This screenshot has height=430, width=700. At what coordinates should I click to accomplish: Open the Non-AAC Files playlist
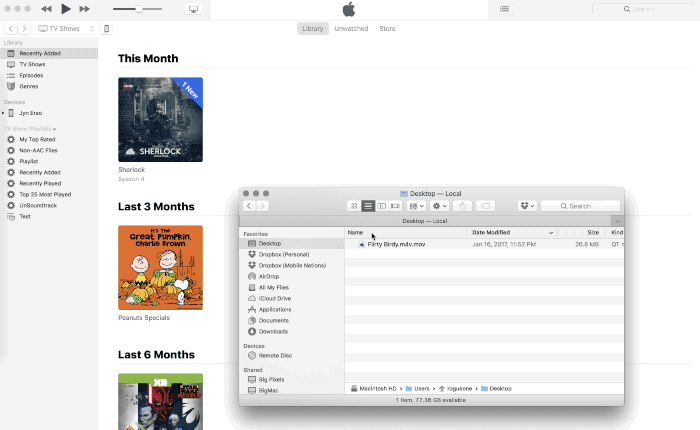click(49, 150)
